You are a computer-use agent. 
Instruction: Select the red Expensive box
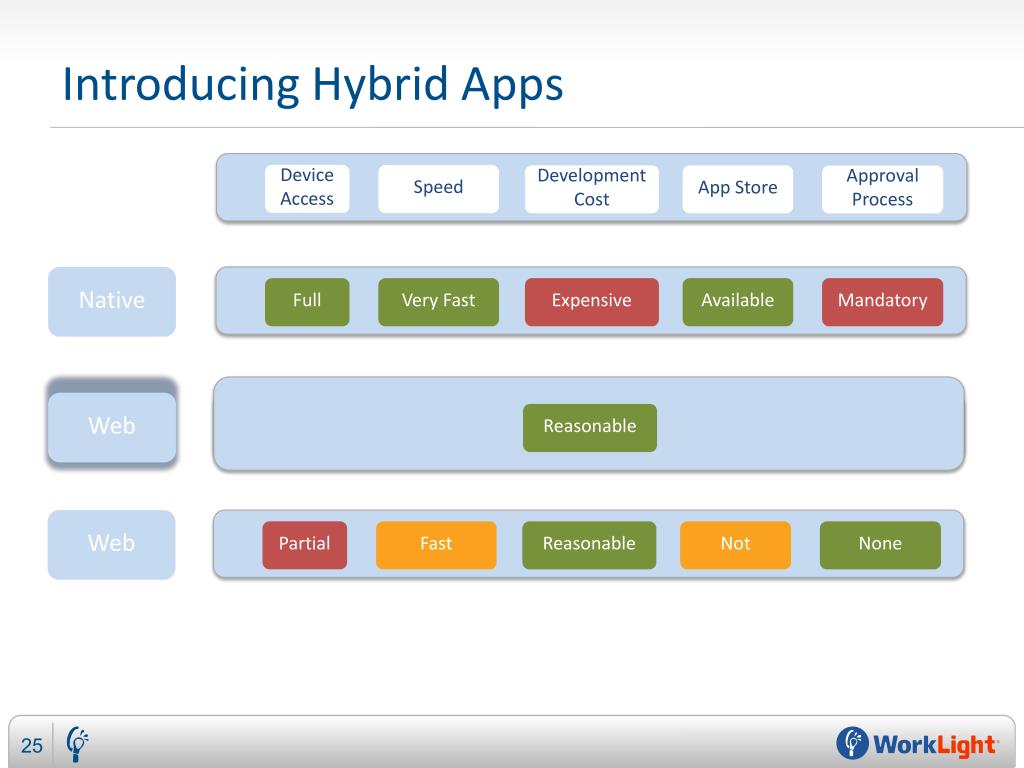[x=592, y=302]
